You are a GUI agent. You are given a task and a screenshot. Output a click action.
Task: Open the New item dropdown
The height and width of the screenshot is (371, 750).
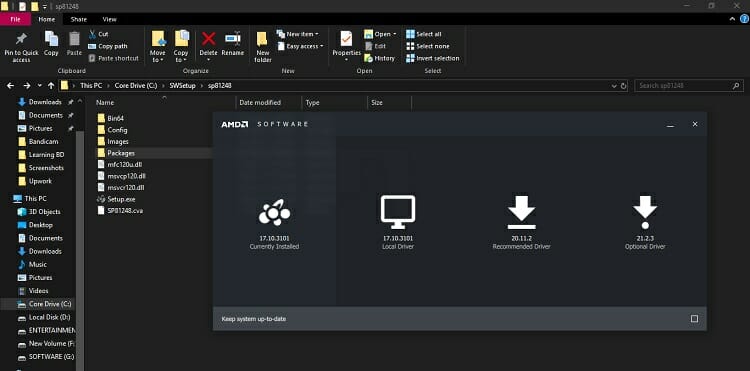[298, 34]
